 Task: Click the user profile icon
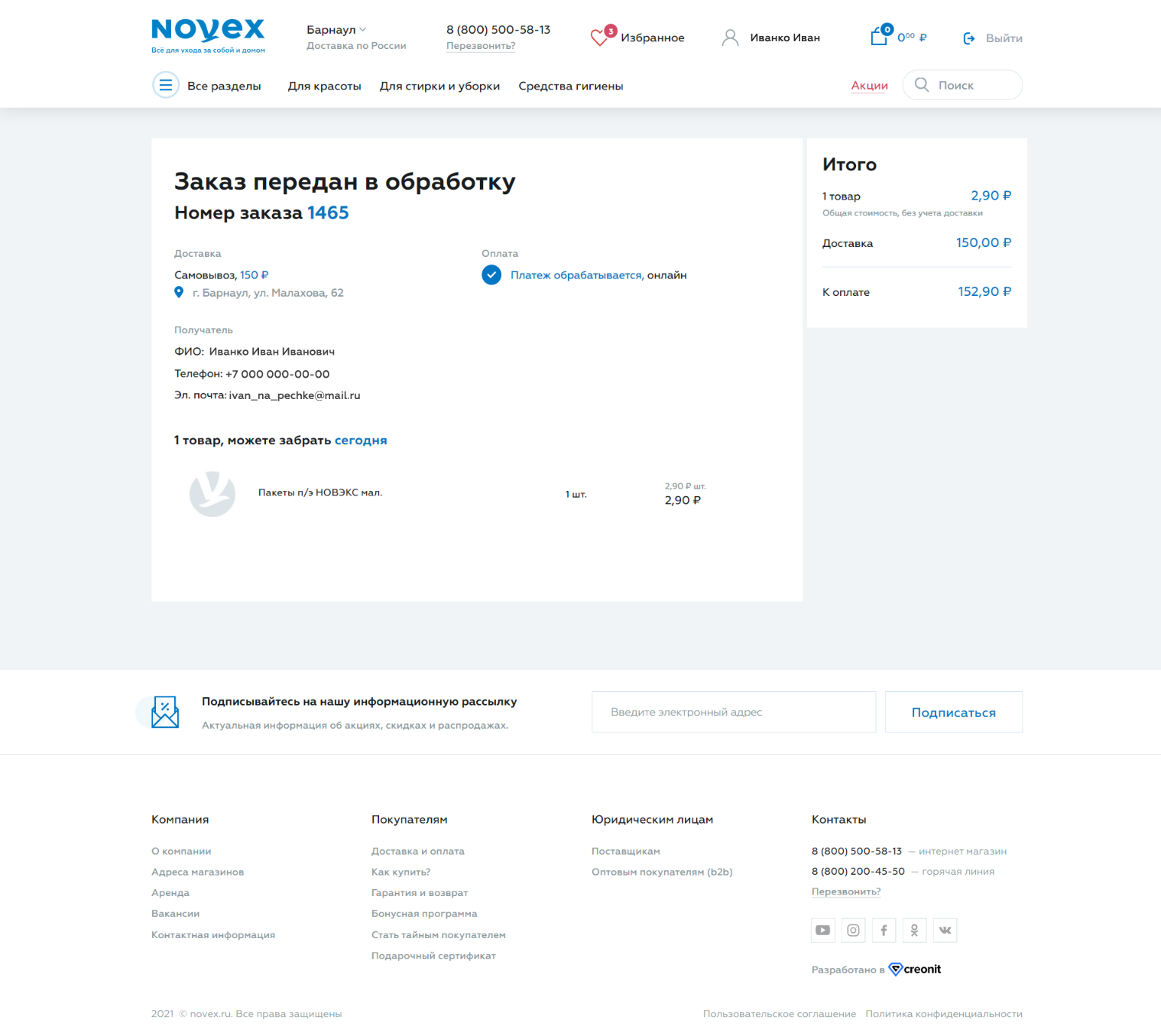(x=730, y=37)
